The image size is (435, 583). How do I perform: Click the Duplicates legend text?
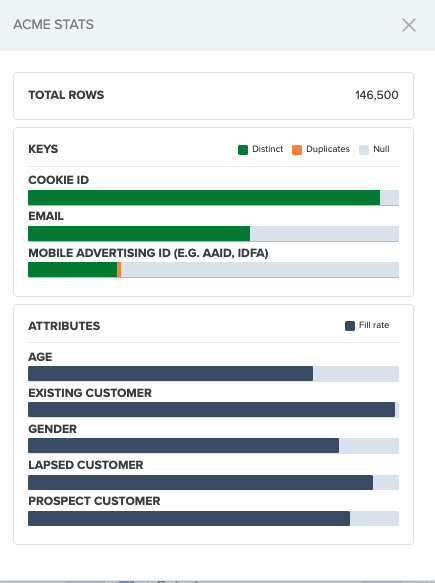point(328,149)
